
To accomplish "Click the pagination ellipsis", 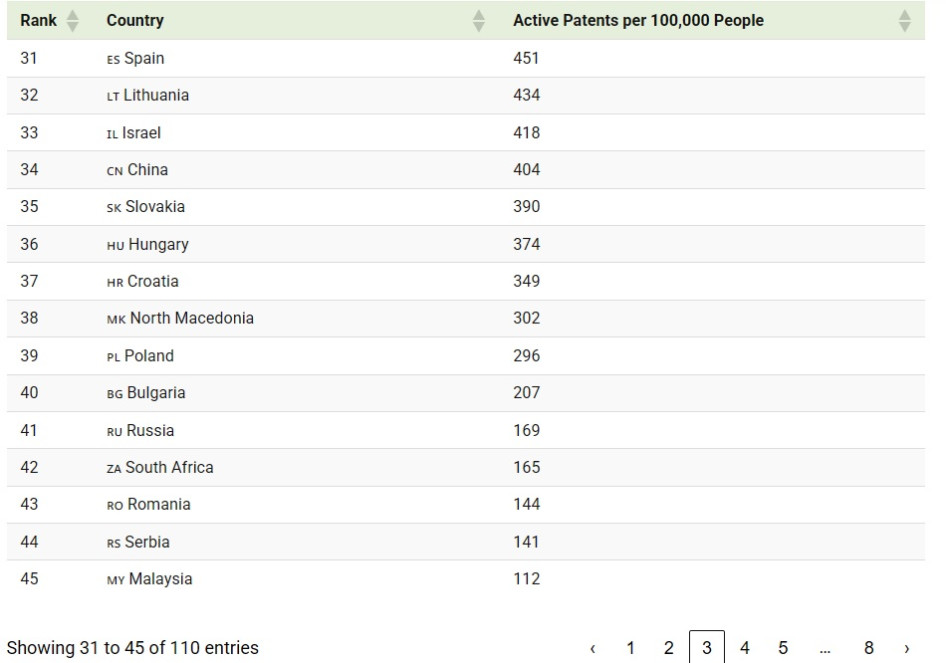I will (x=825, y=649).
